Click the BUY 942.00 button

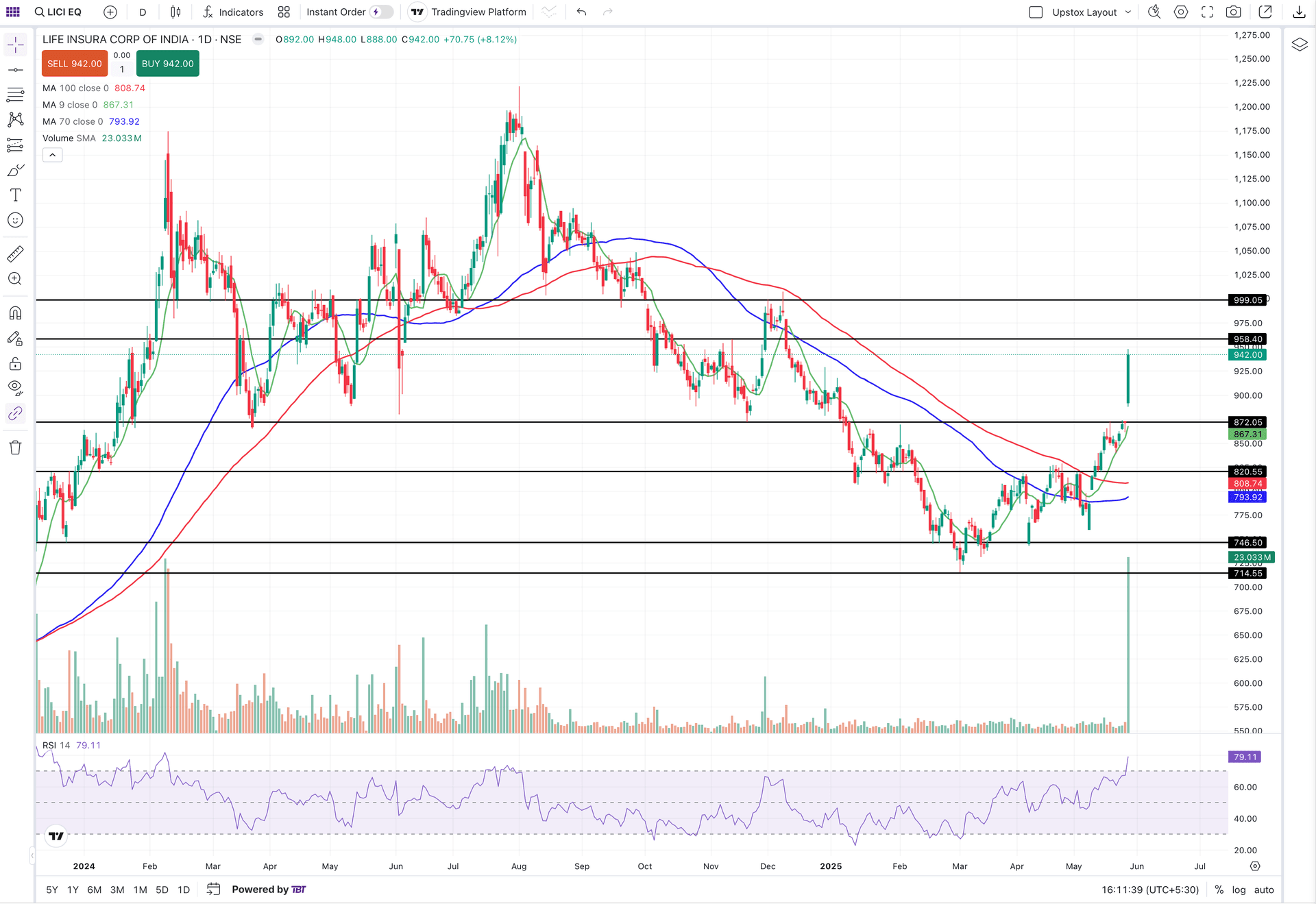[168, 64]
